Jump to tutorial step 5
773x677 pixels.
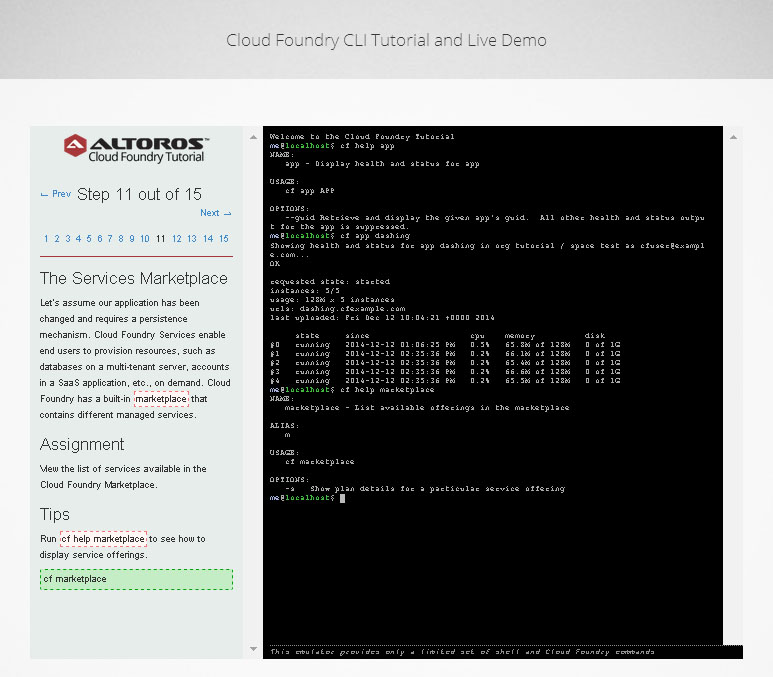(89, 239)
